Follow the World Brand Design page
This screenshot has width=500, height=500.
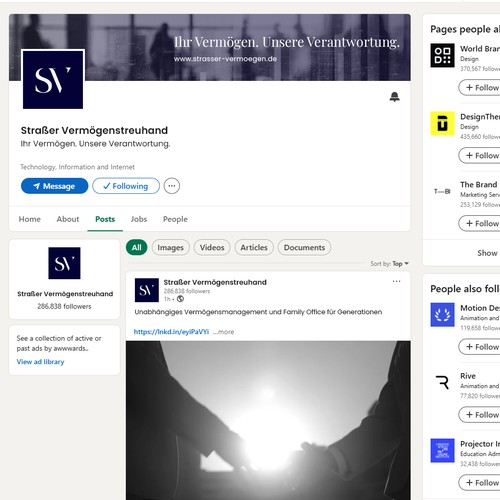(480, 88)
